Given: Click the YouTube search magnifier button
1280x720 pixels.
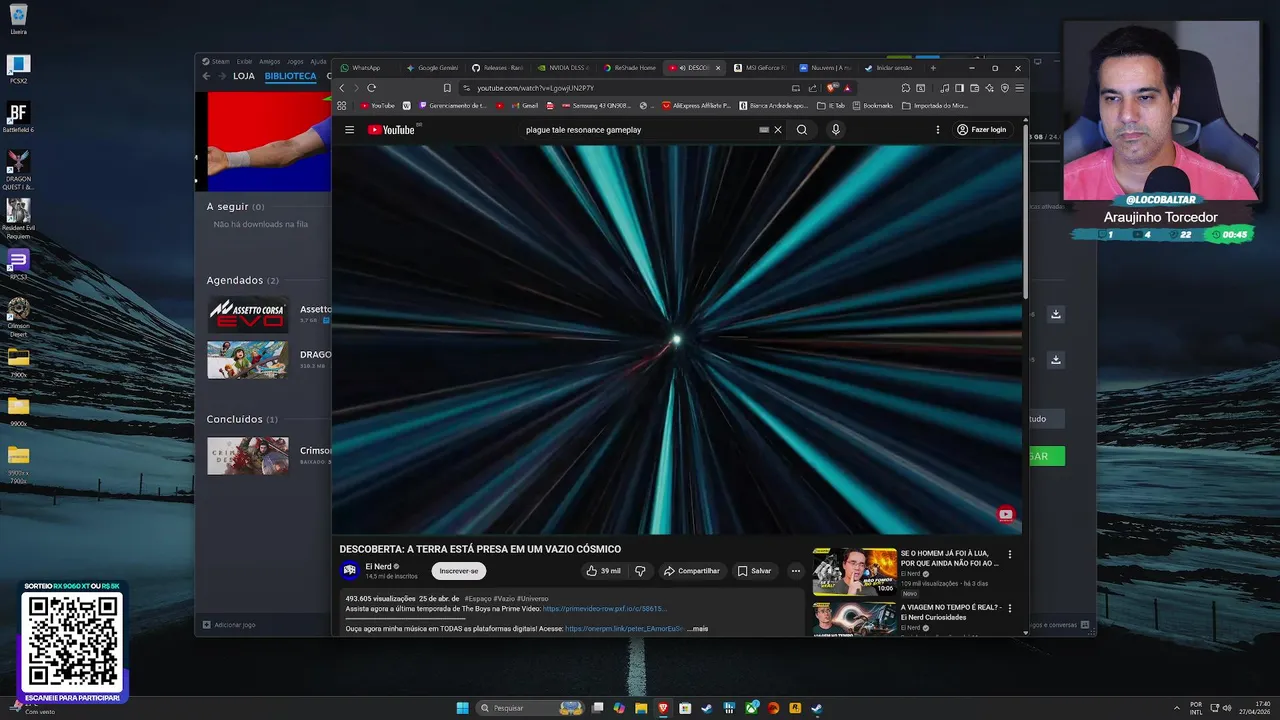Looking at the screenshot, I should click(x=802, y=130).
